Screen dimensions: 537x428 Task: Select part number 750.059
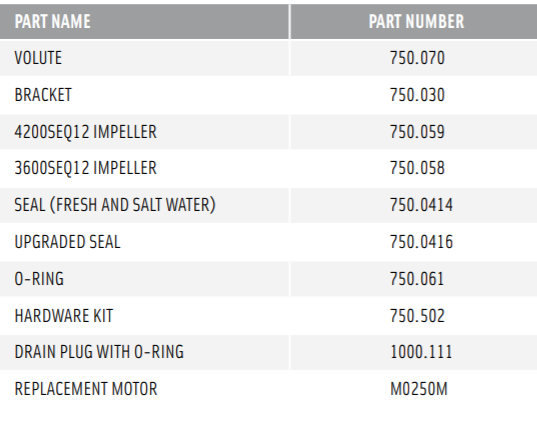pyautogui.click(x=417, y=132)
